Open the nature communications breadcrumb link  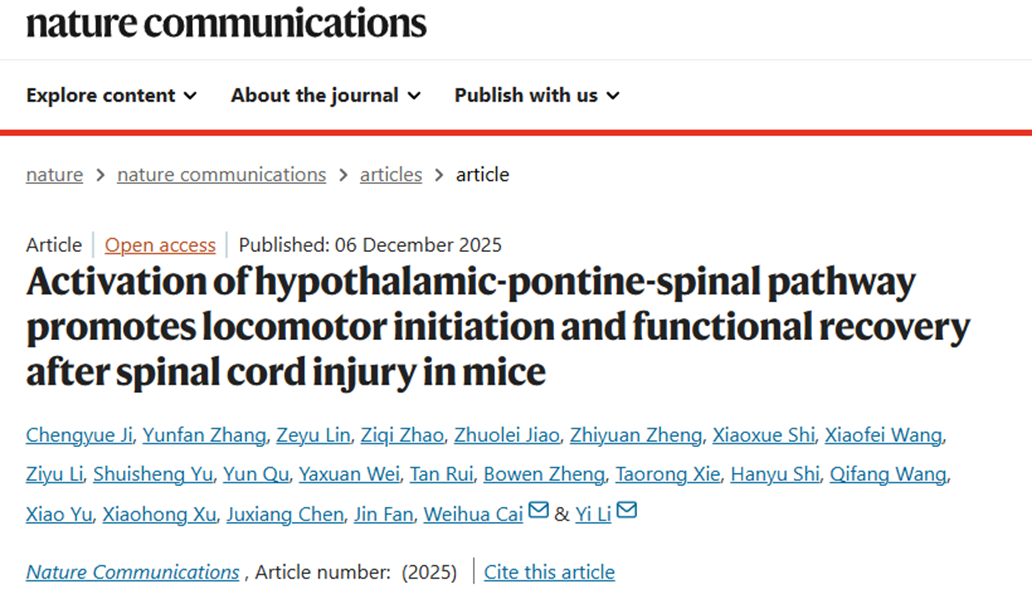tap(222, 174)
